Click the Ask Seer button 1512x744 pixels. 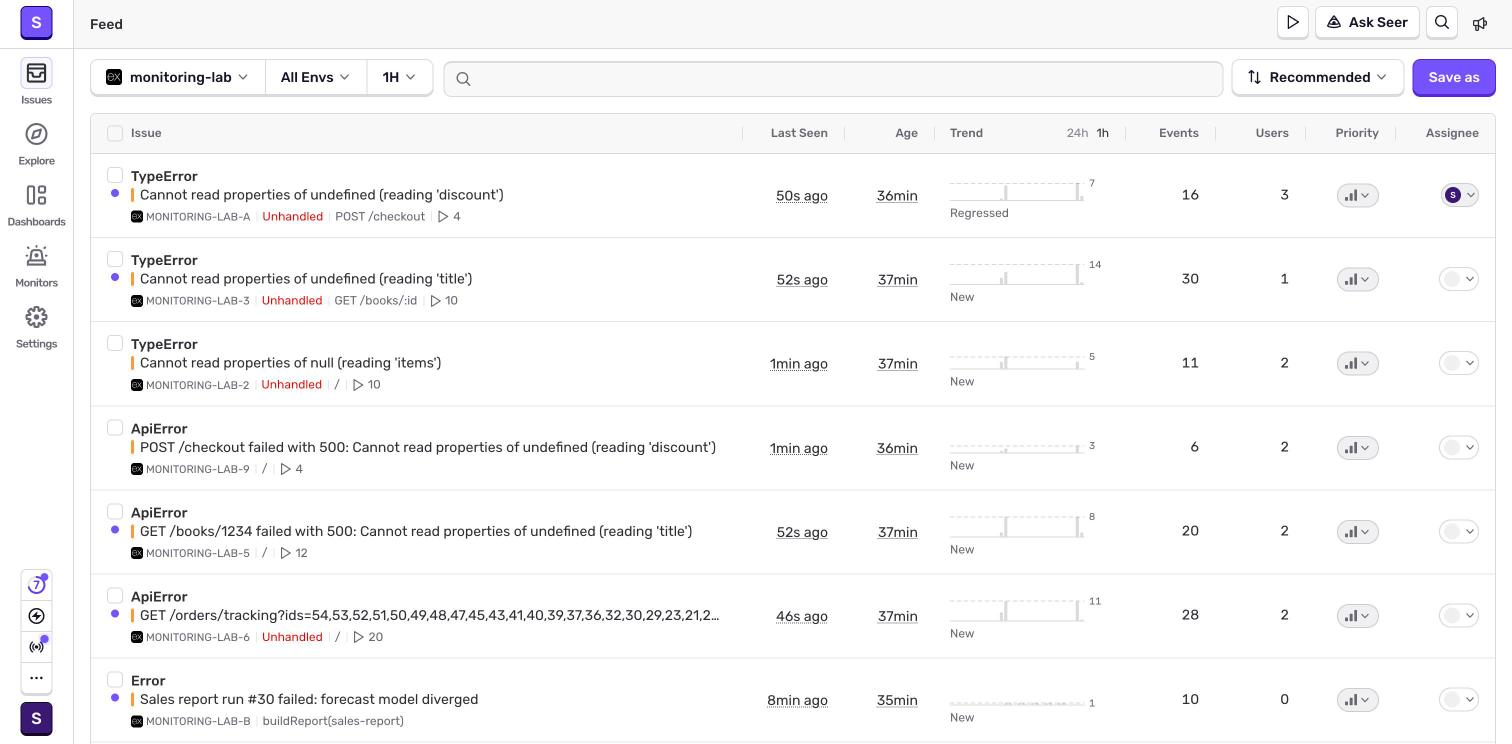1367,22
